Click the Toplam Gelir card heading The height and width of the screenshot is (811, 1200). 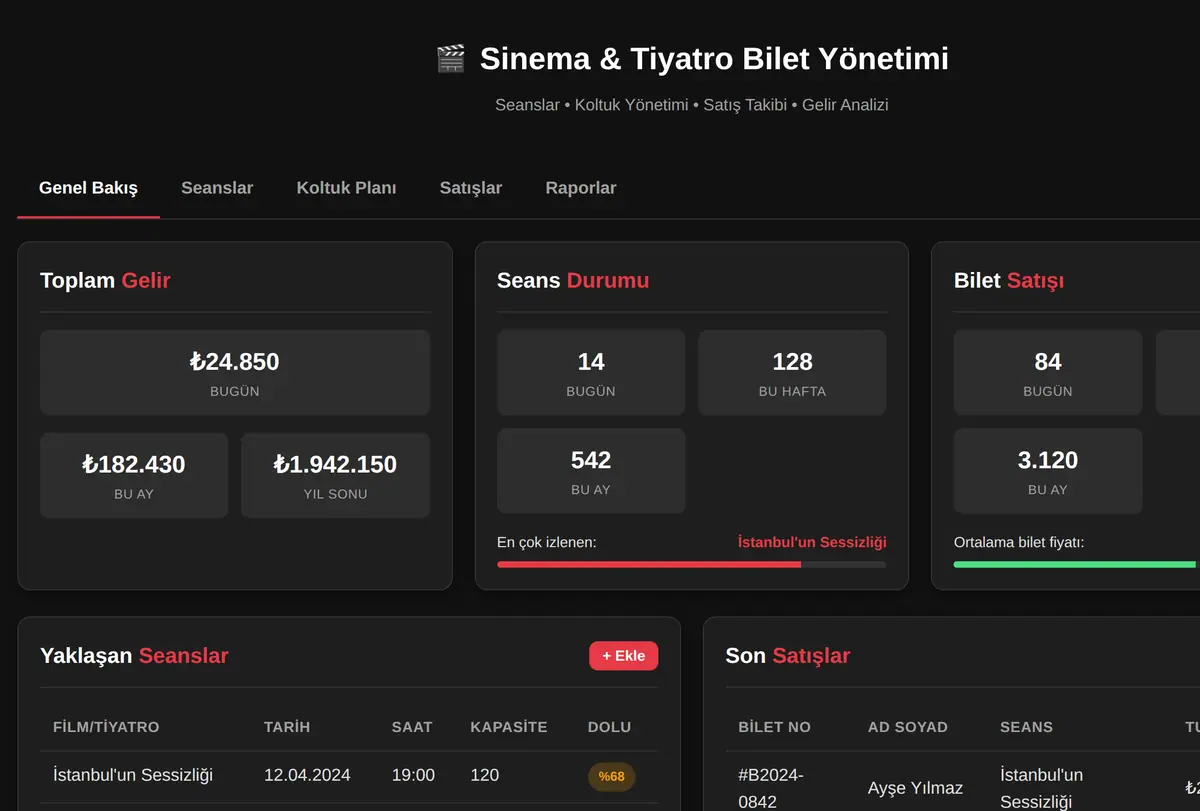105,281
